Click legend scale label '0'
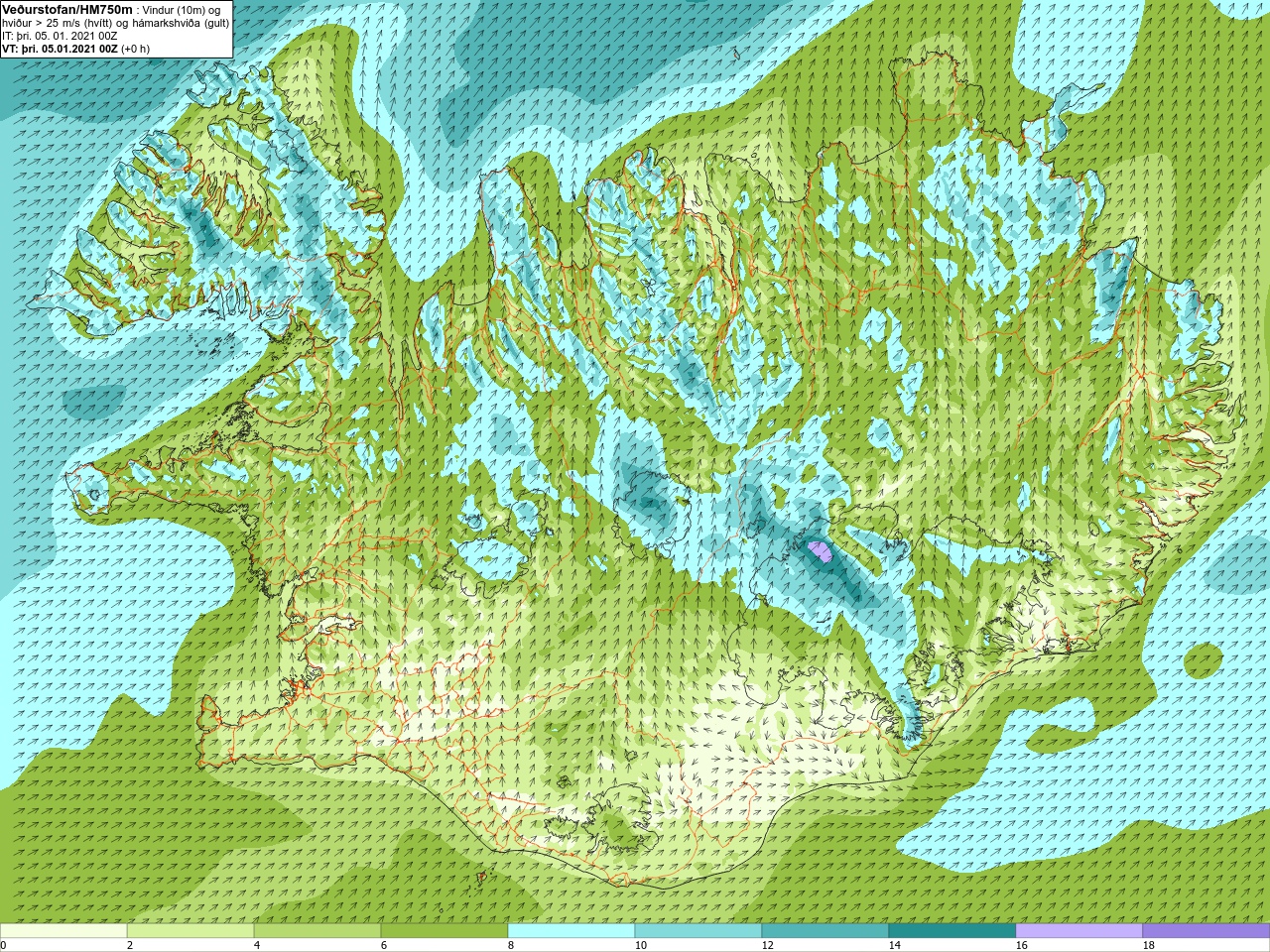The width and height of the screenshot is (1270, 952). click(x=3, y=946)
